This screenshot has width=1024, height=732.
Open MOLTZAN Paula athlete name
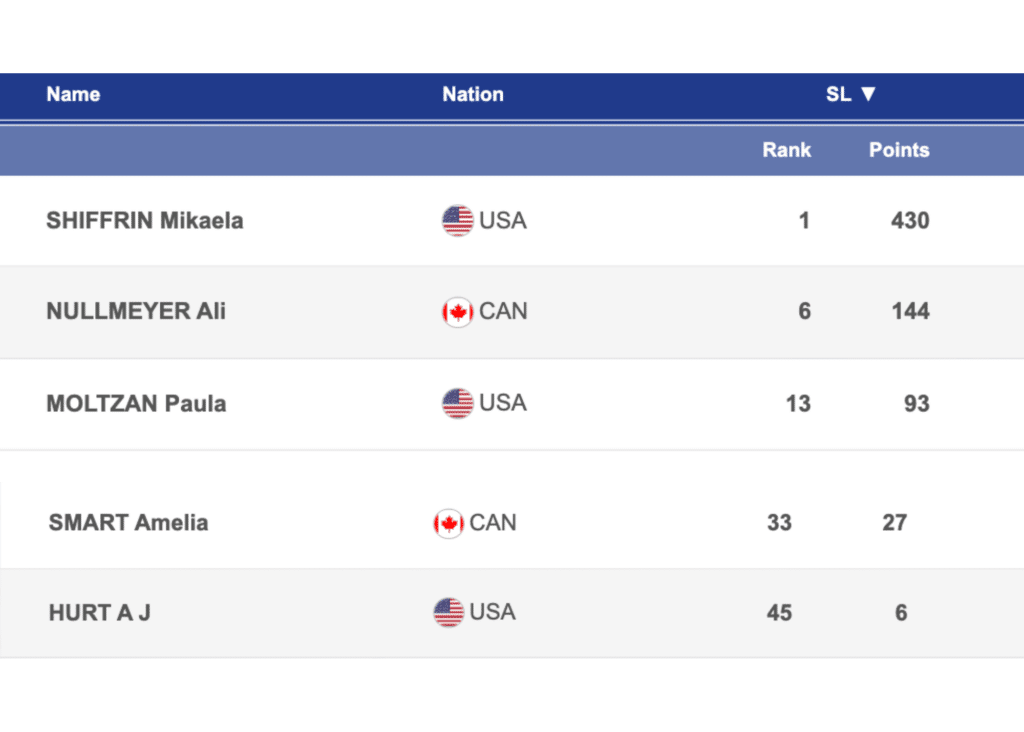136,404
